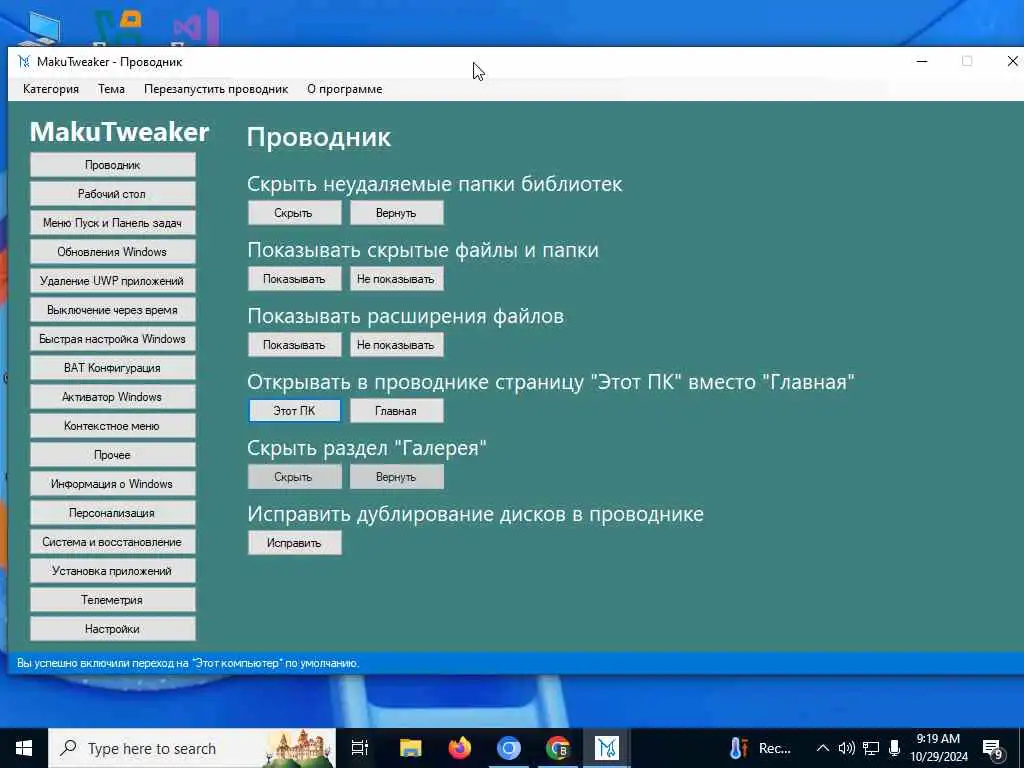Viewport: 1024px width, 768px height.
Task: Click the Главная button
Action: (x=396, y=411)
